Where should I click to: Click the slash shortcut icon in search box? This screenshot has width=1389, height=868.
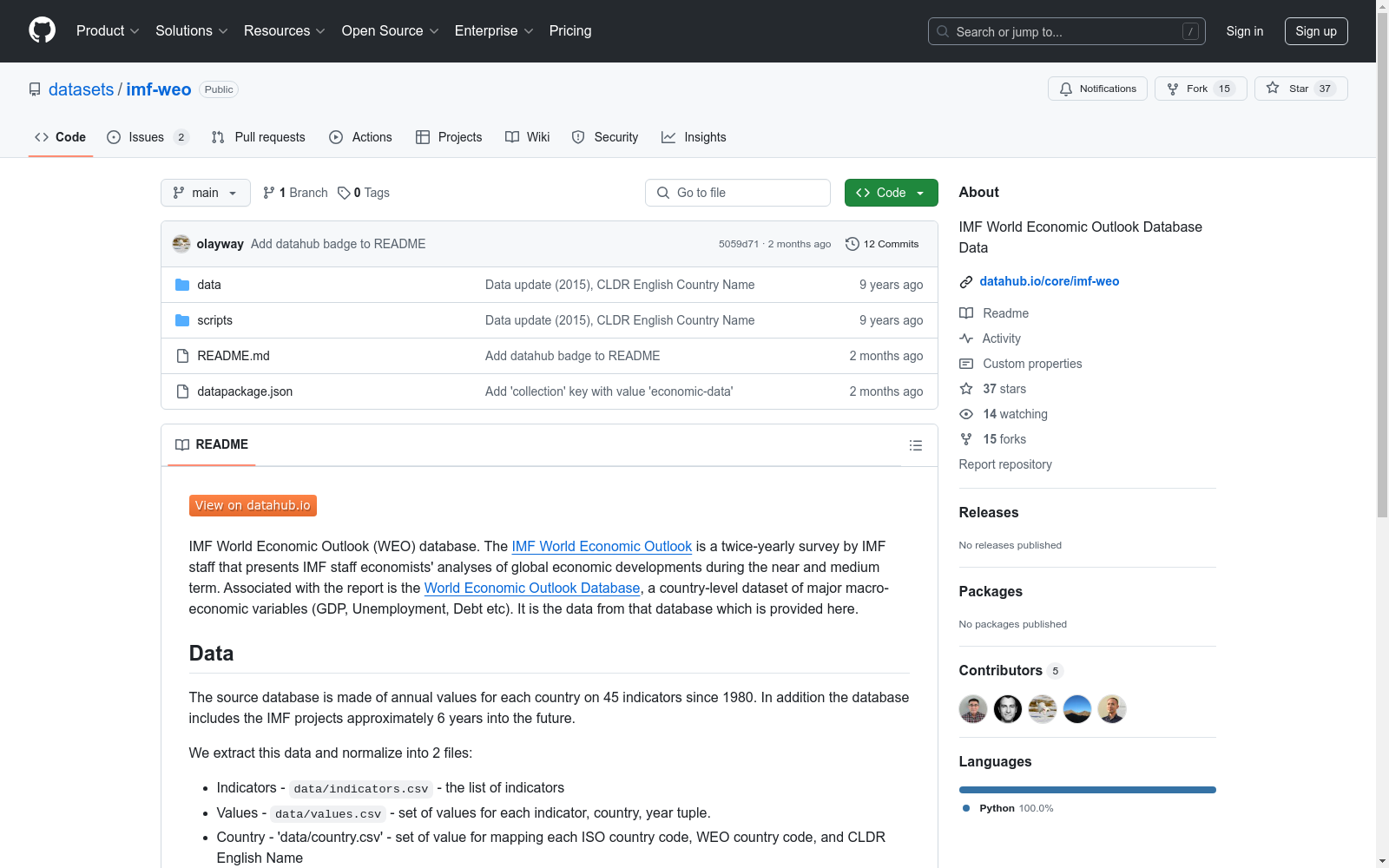[1190, 31]
